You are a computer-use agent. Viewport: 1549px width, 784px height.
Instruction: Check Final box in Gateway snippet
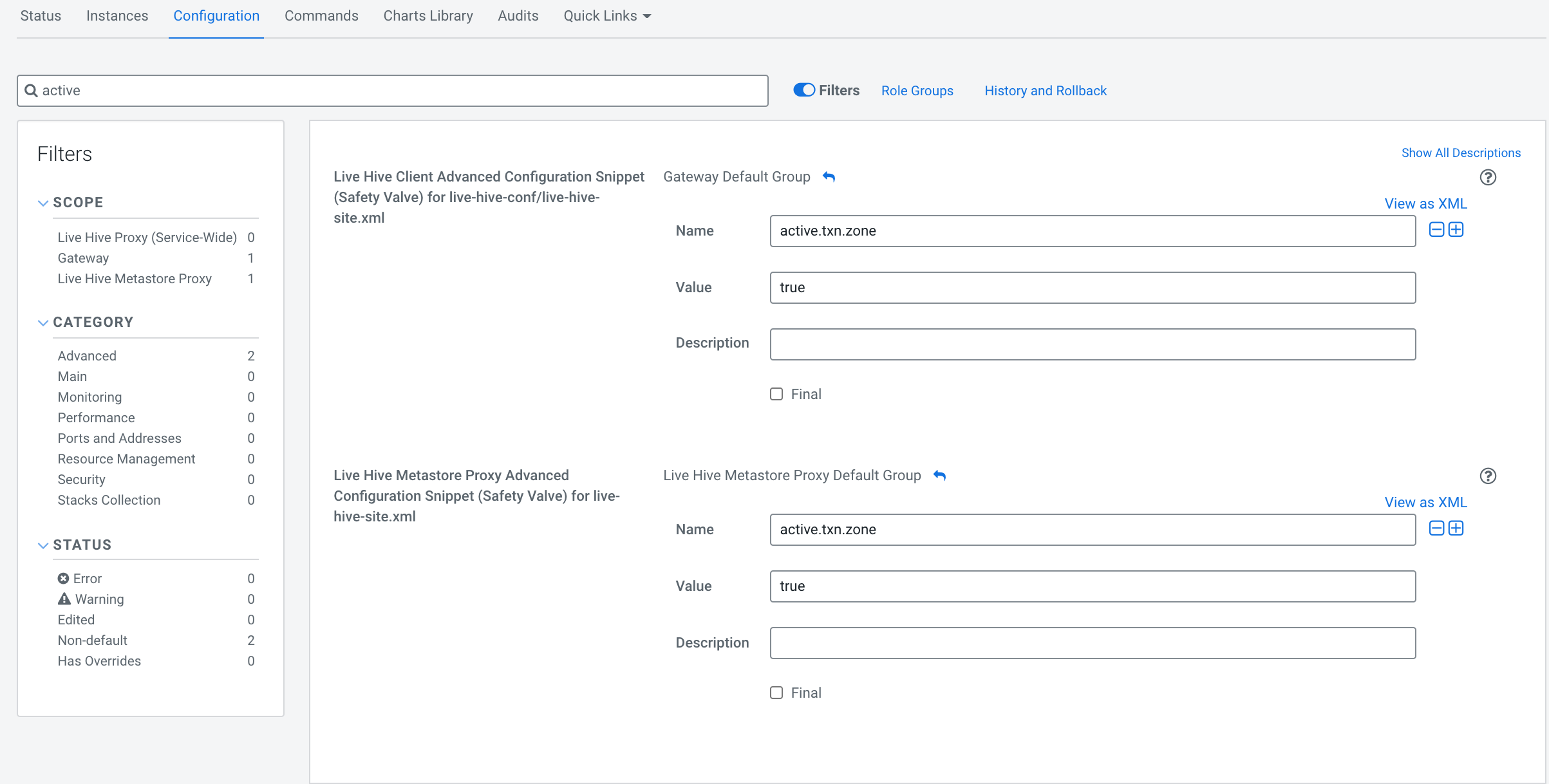click(776, 394)
